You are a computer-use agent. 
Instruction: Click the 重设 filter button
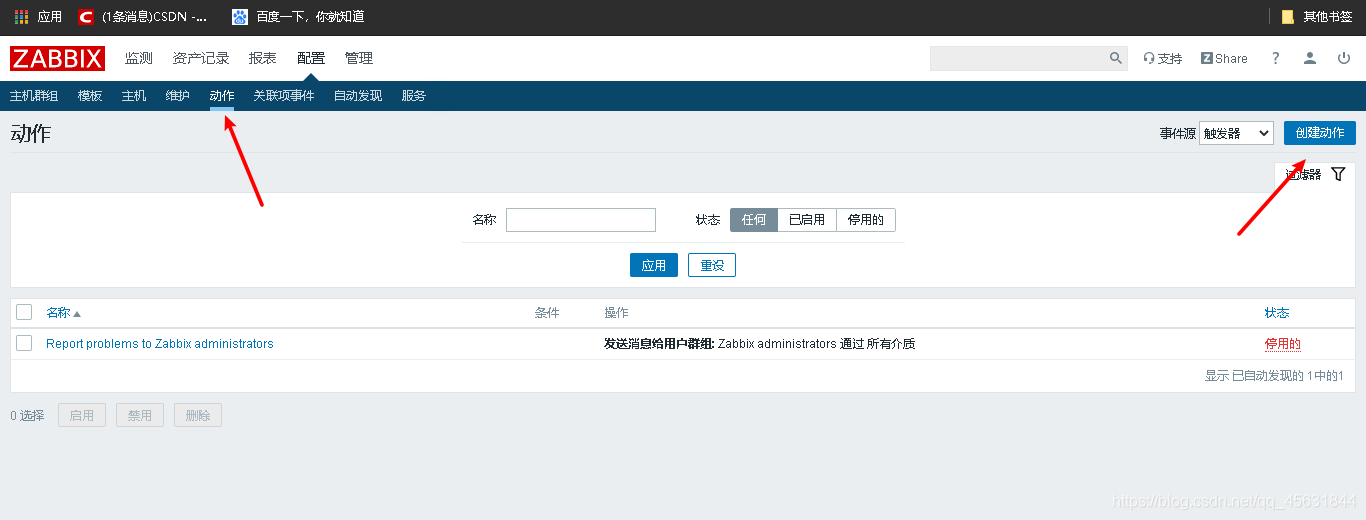point(712,265)
